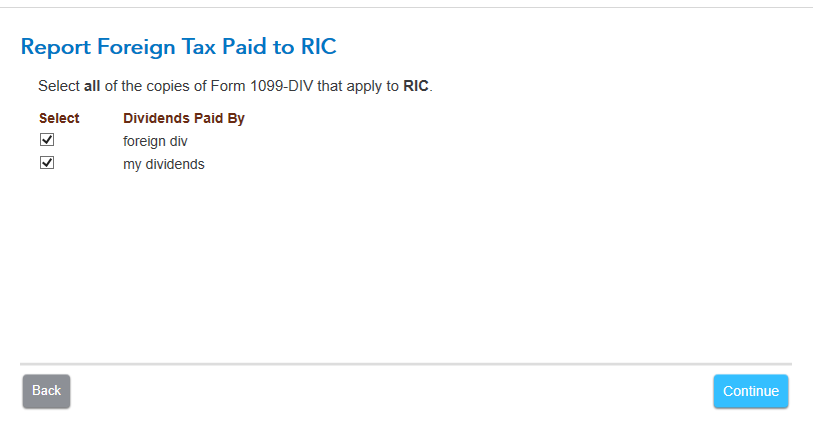Click the bold "RIC" ending the instruction sentence
The image size is (813, 438).
[x=416, y=87]
